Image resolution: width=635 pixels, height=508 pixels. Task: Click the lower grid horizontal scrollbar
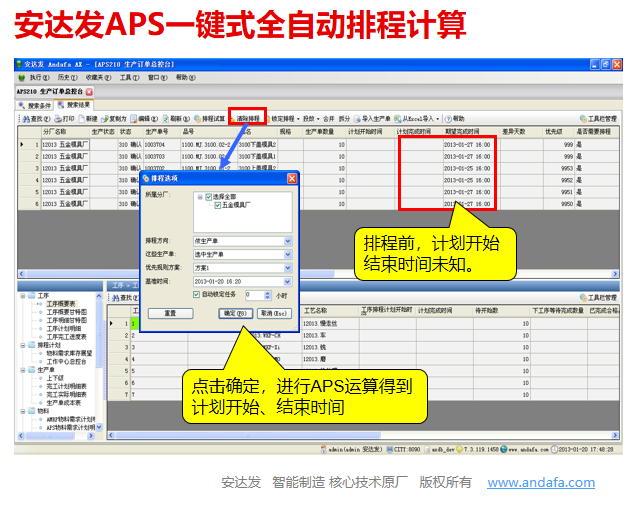tap(363, 435)
